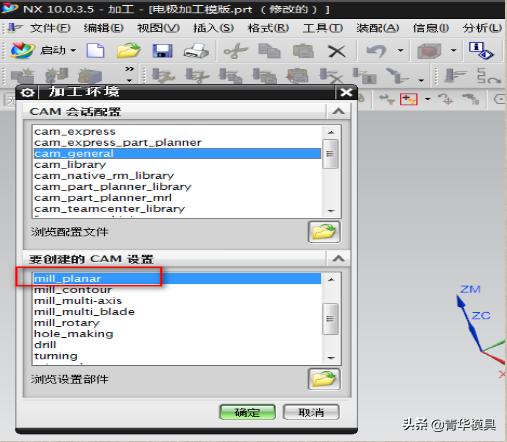Click scroll-down arrow in CAM session list

(x=331, y=211)
